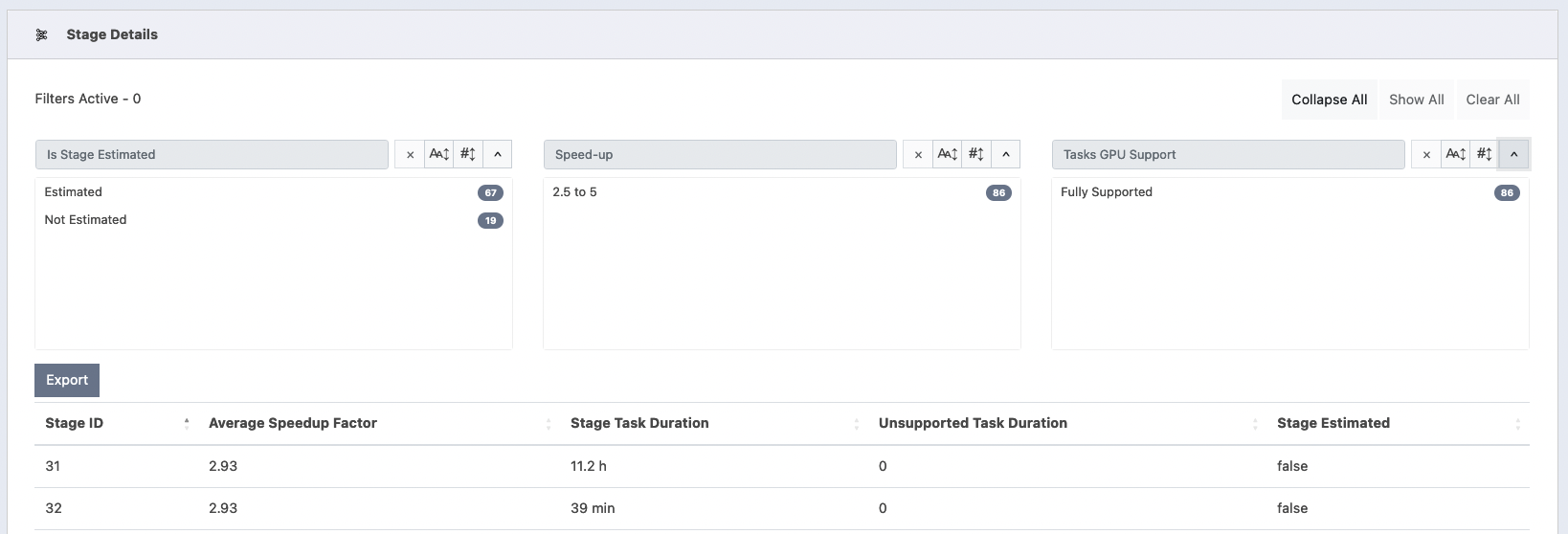
Task: Collapse the Is Stage Estimated pane
Action: [x=498, y=154]
